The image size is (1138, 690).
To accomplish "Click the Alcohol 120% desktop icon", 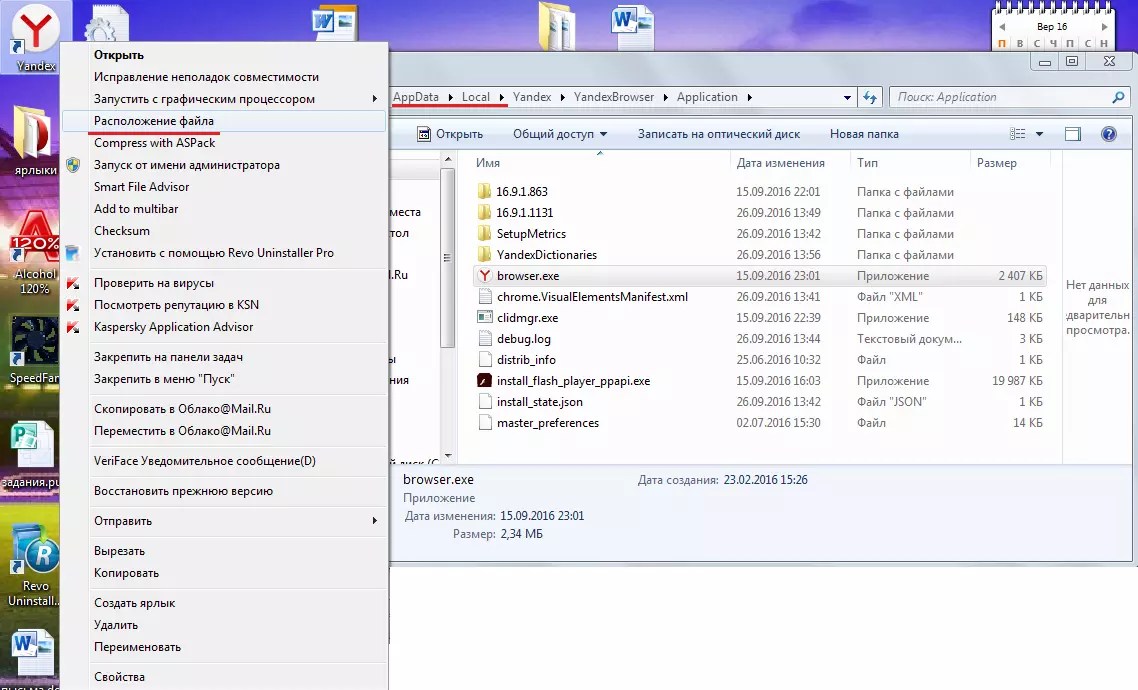I will (x=34, y=257).
